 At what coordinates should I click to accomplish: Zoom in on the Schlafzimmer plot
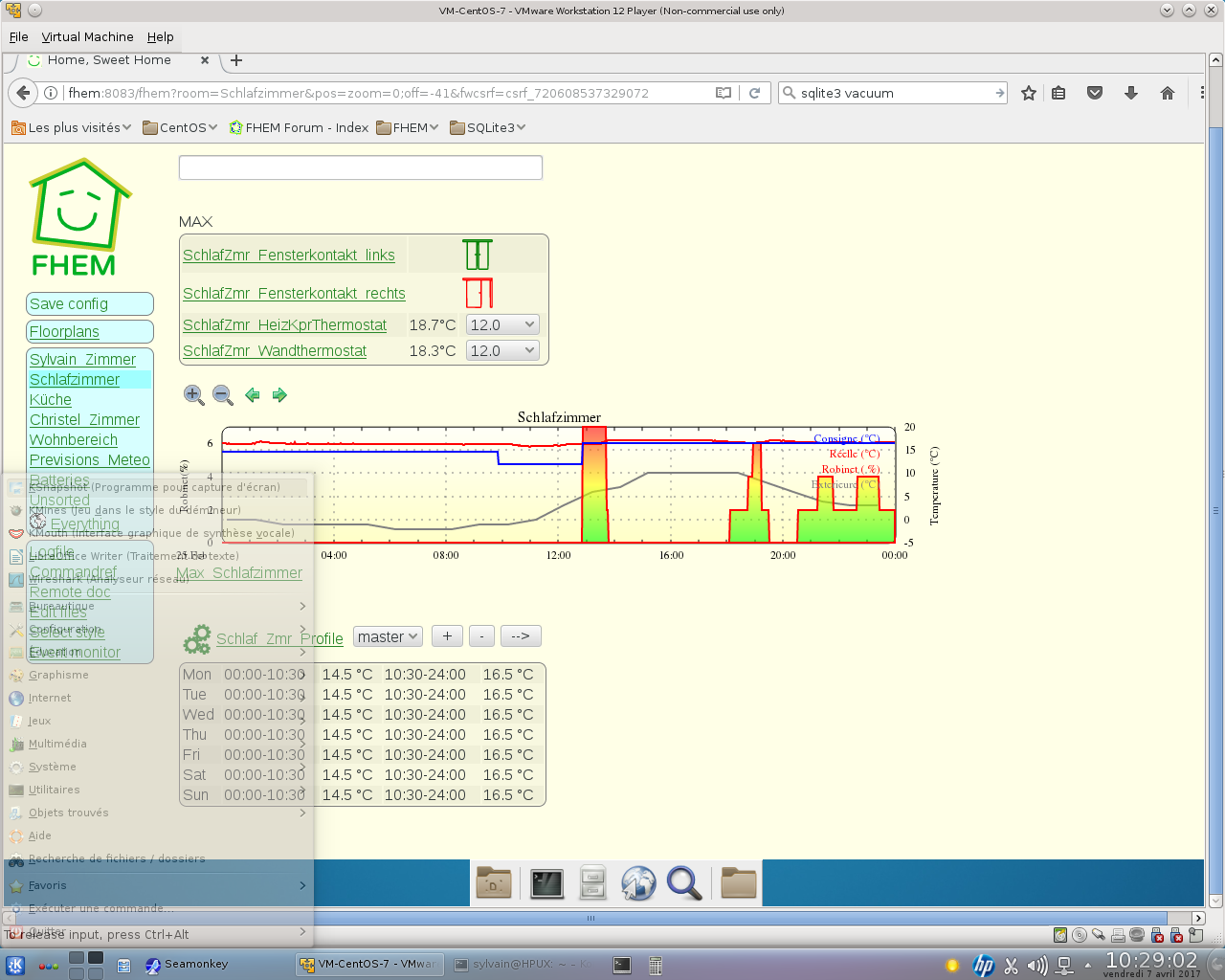pyautogui.click(x=193, y=394)
